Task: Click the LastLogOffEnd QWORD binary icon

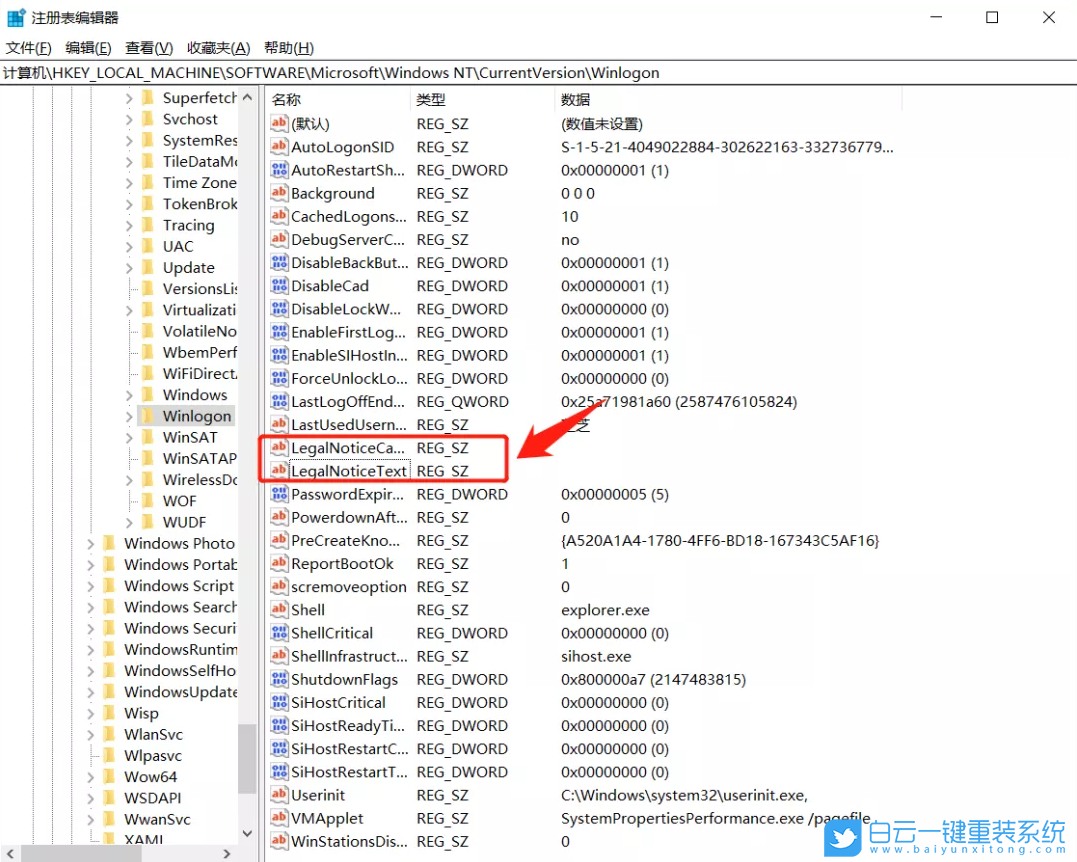Action: [279, 401]
